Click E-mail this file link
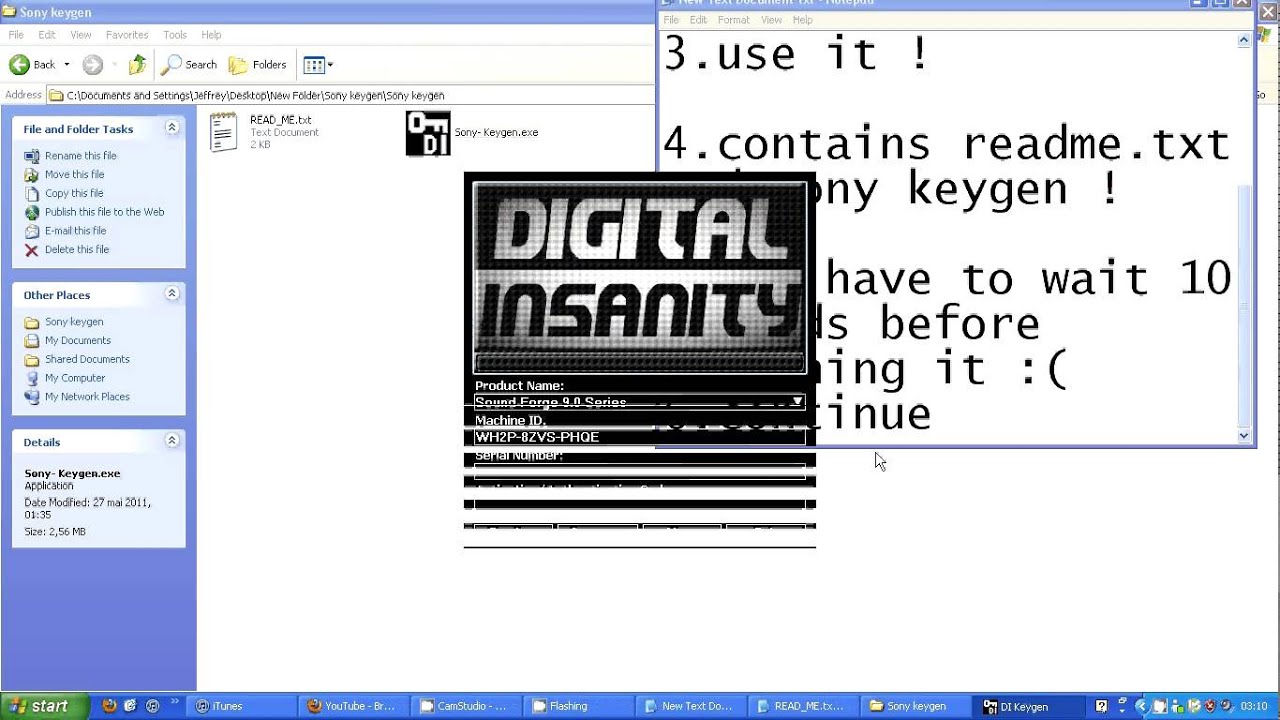Viewport: 1280px width, 720px height. (75, 231)
